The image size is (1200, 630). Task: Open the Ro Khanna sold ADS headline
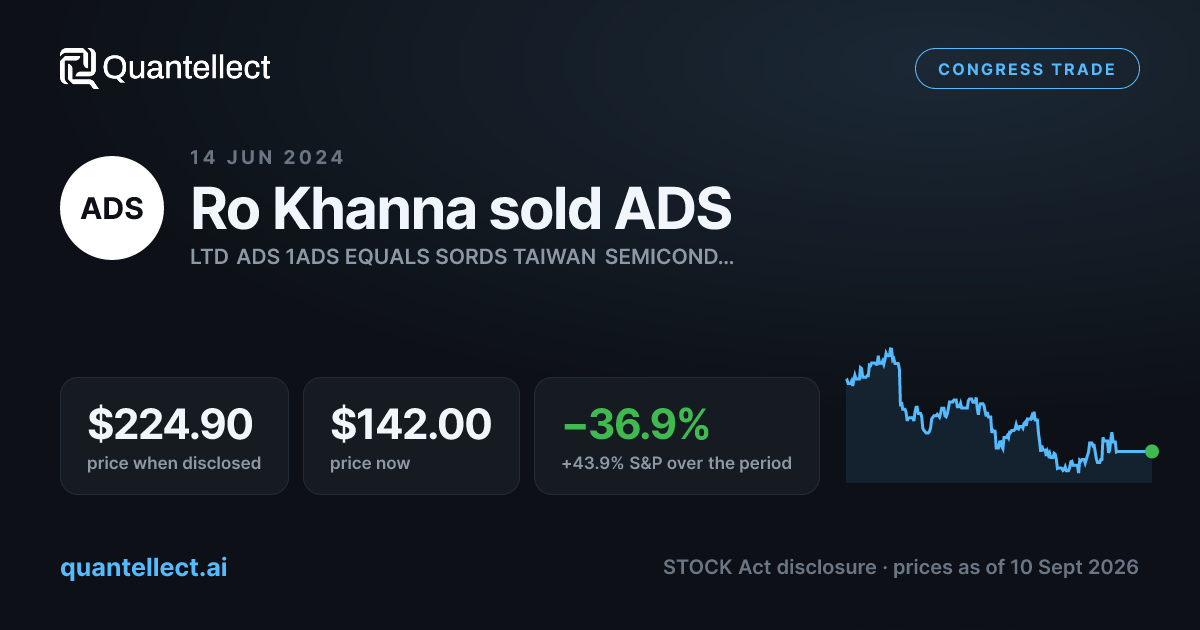[x=461, y=208]
